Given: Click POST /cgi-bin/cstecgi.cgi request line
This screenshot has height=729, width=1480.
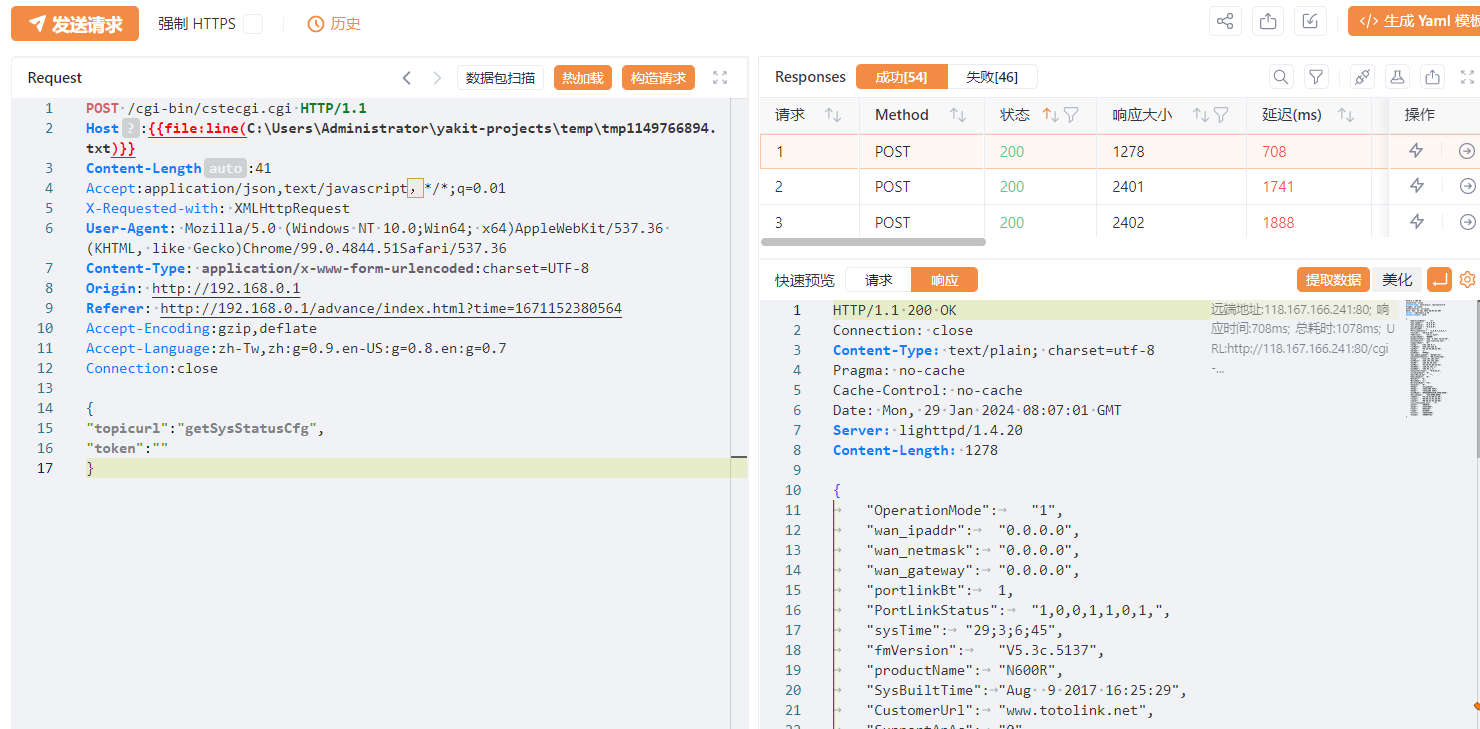Looking at the screenshot, I should pyautogui.click(x=226, y=108).
